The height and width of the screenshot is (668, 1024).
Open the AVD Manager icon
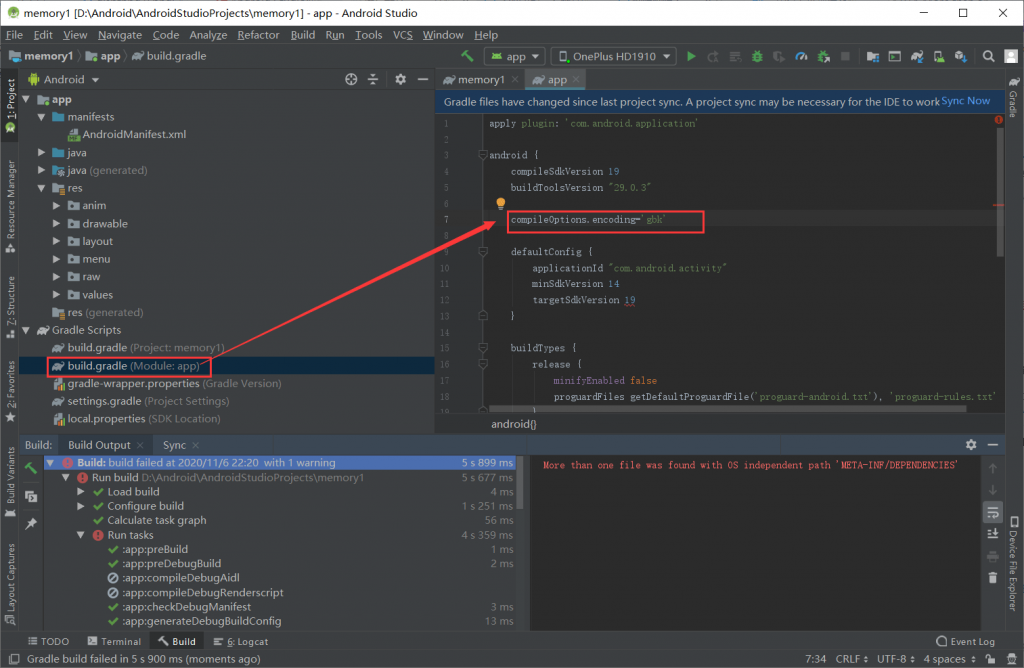tap(938, 57)
